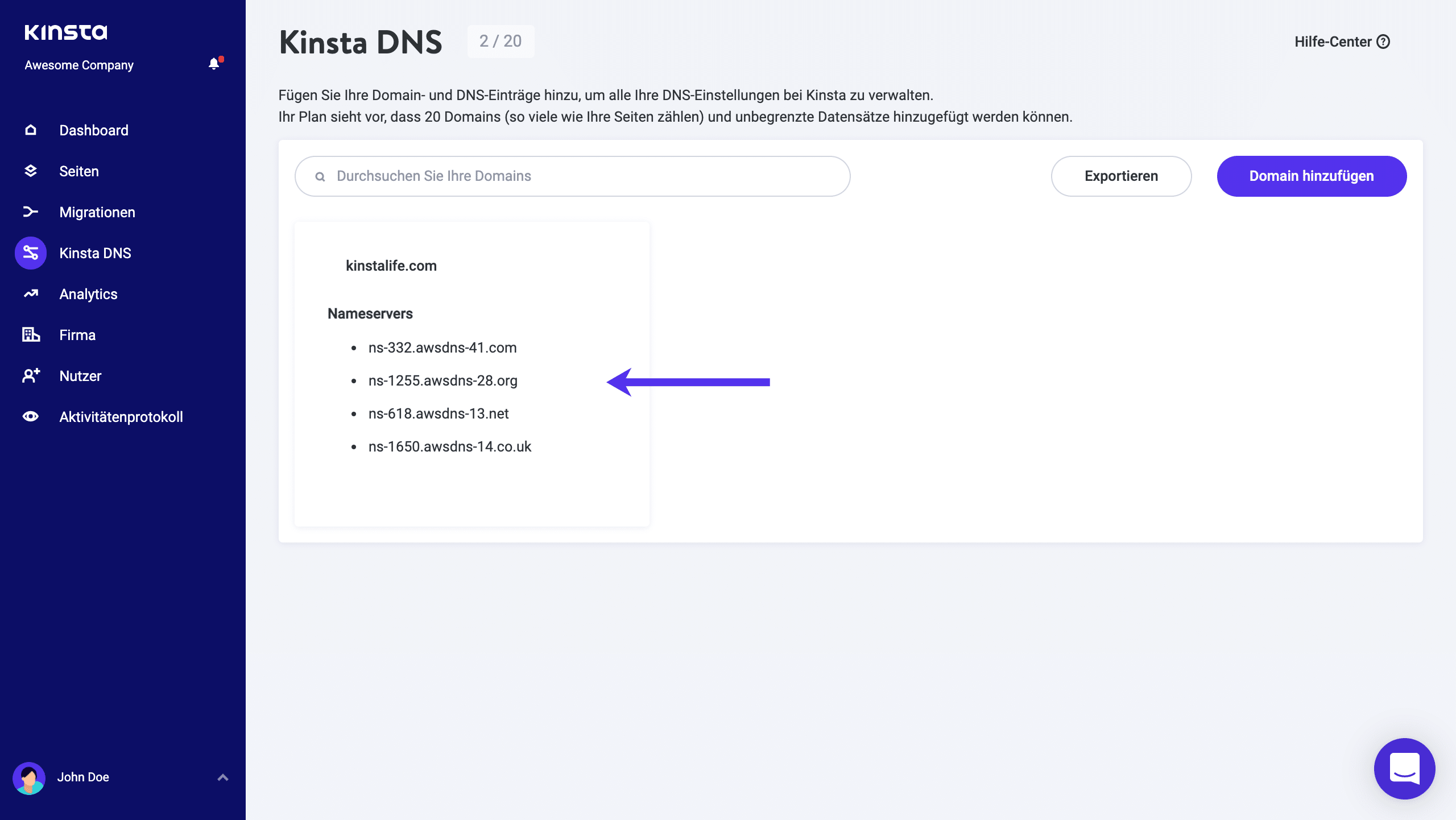The image size is (1456, 820).
Task: Open Aktivitätenprotokoll in the sidebar
Action: click(x=121, y=417)
